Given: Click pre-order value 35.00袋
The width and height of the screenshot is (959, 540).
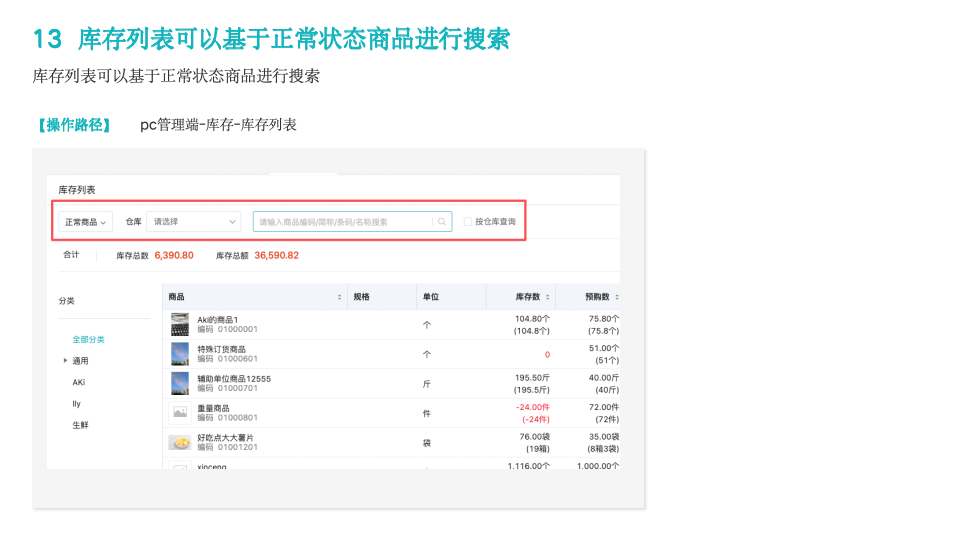Looking at the screenshot, I should point(604,437).
